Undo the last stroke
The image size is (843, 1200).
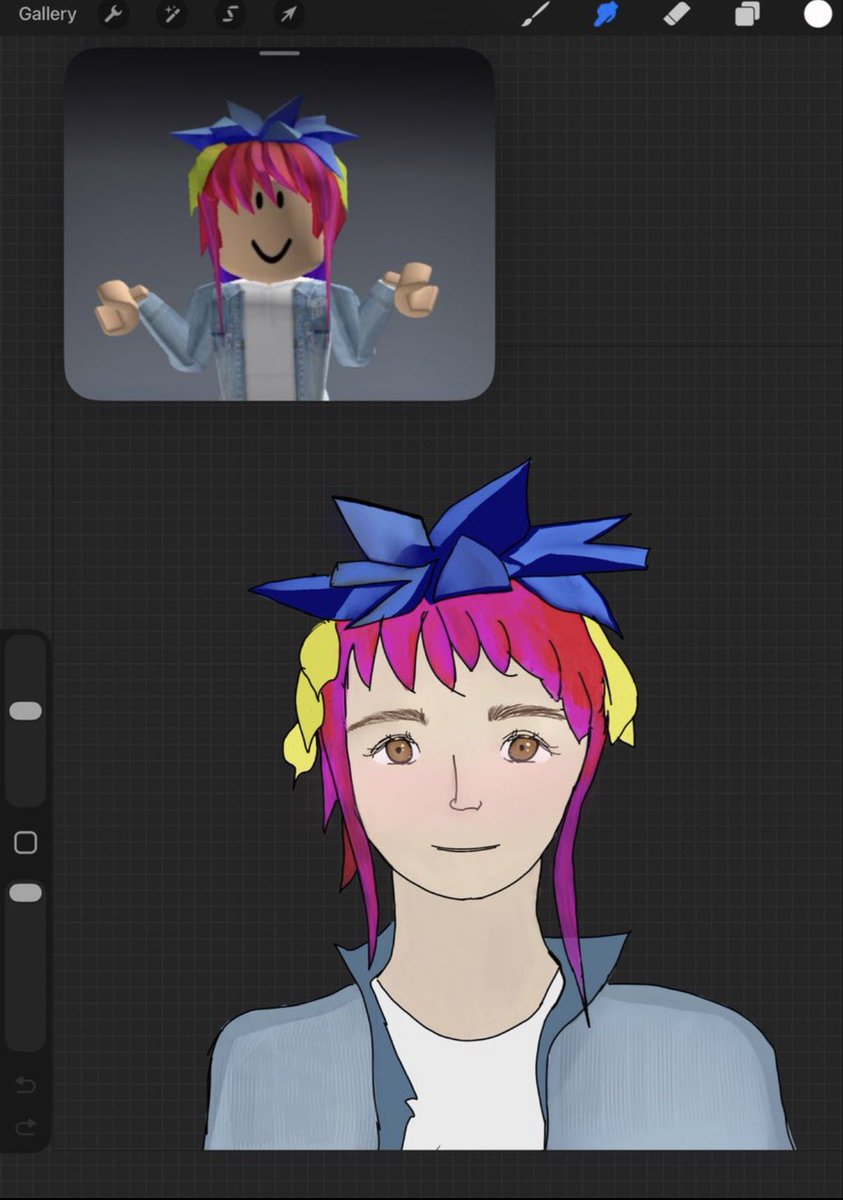tap(26, 1085)
